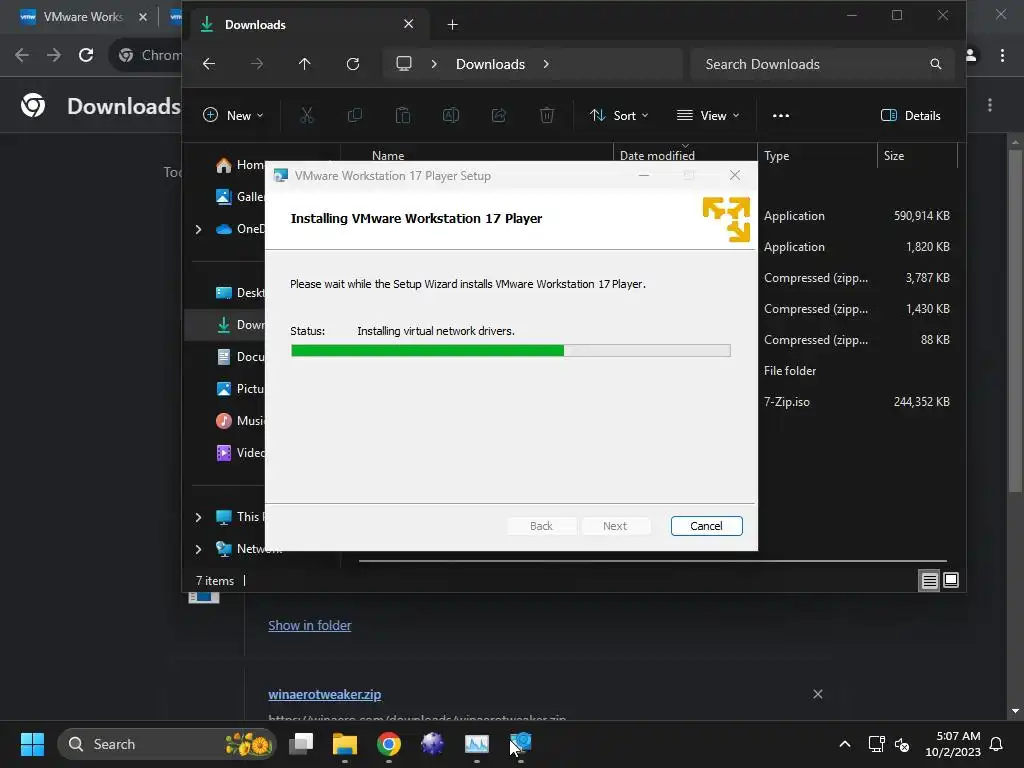Open Pictures in Explorer sidebar

(x=240, y=389)
